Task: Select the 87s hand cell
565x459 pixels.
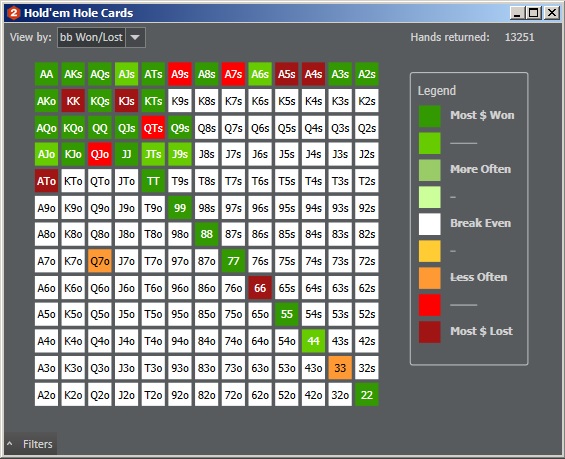Action: 233,234
